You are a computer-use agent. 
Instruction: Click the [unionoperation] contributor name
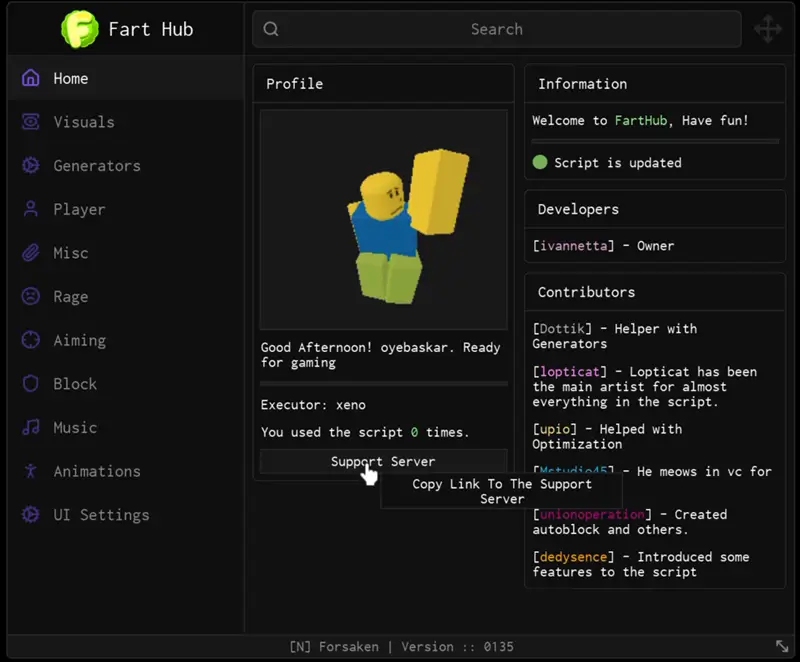592,514
